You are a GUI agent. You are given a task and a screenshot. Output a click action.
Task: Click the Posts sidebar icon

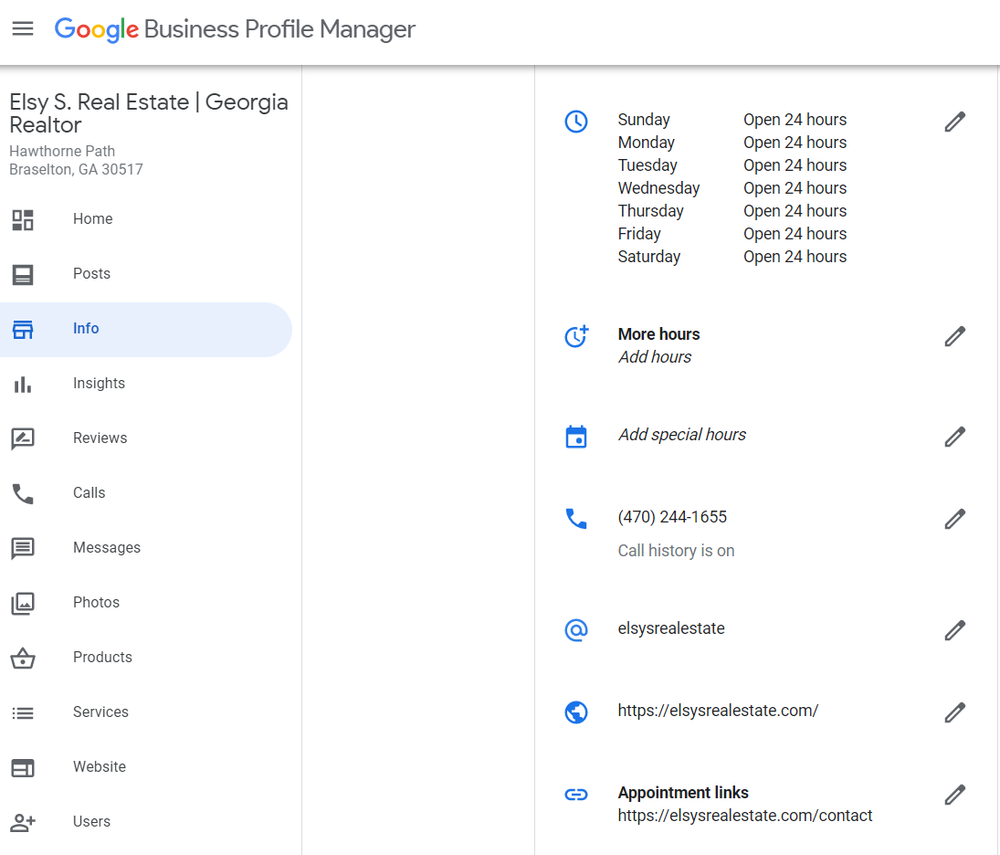pyautogui.click(x=23, y=275)
